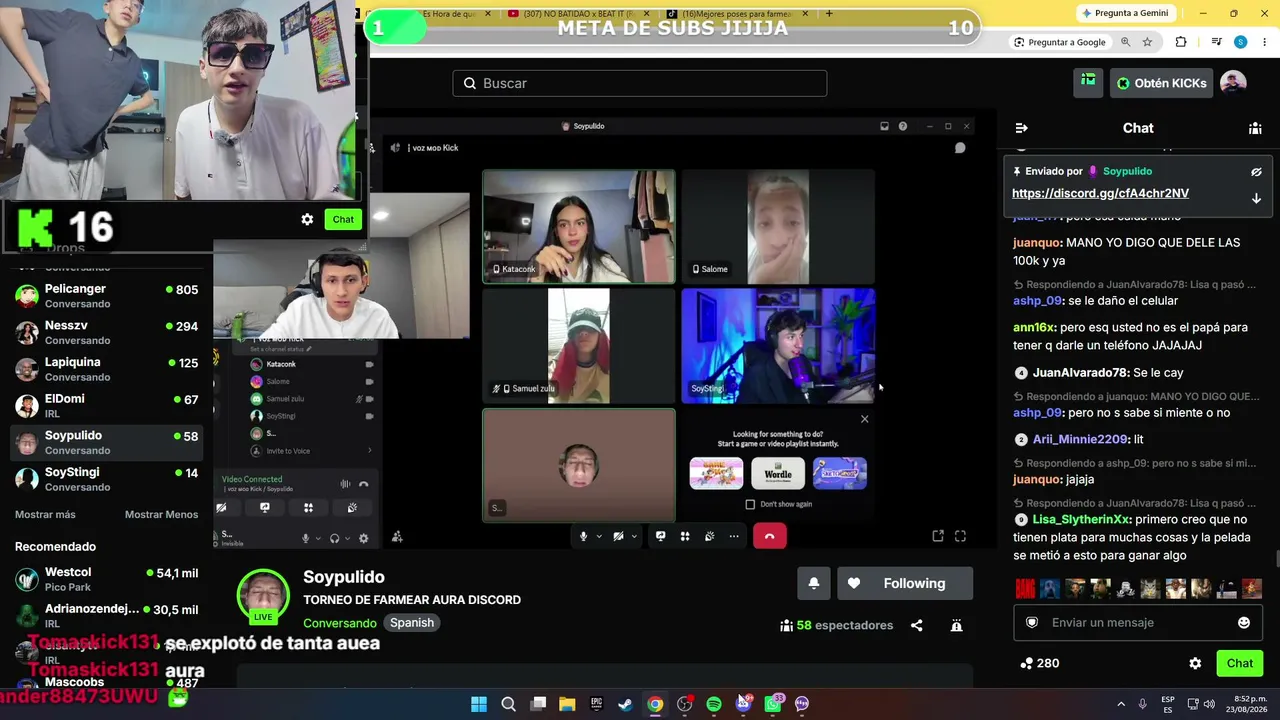
Task: Open Spotify from the Windows taskbar
Action: click(x=714, y=704)
